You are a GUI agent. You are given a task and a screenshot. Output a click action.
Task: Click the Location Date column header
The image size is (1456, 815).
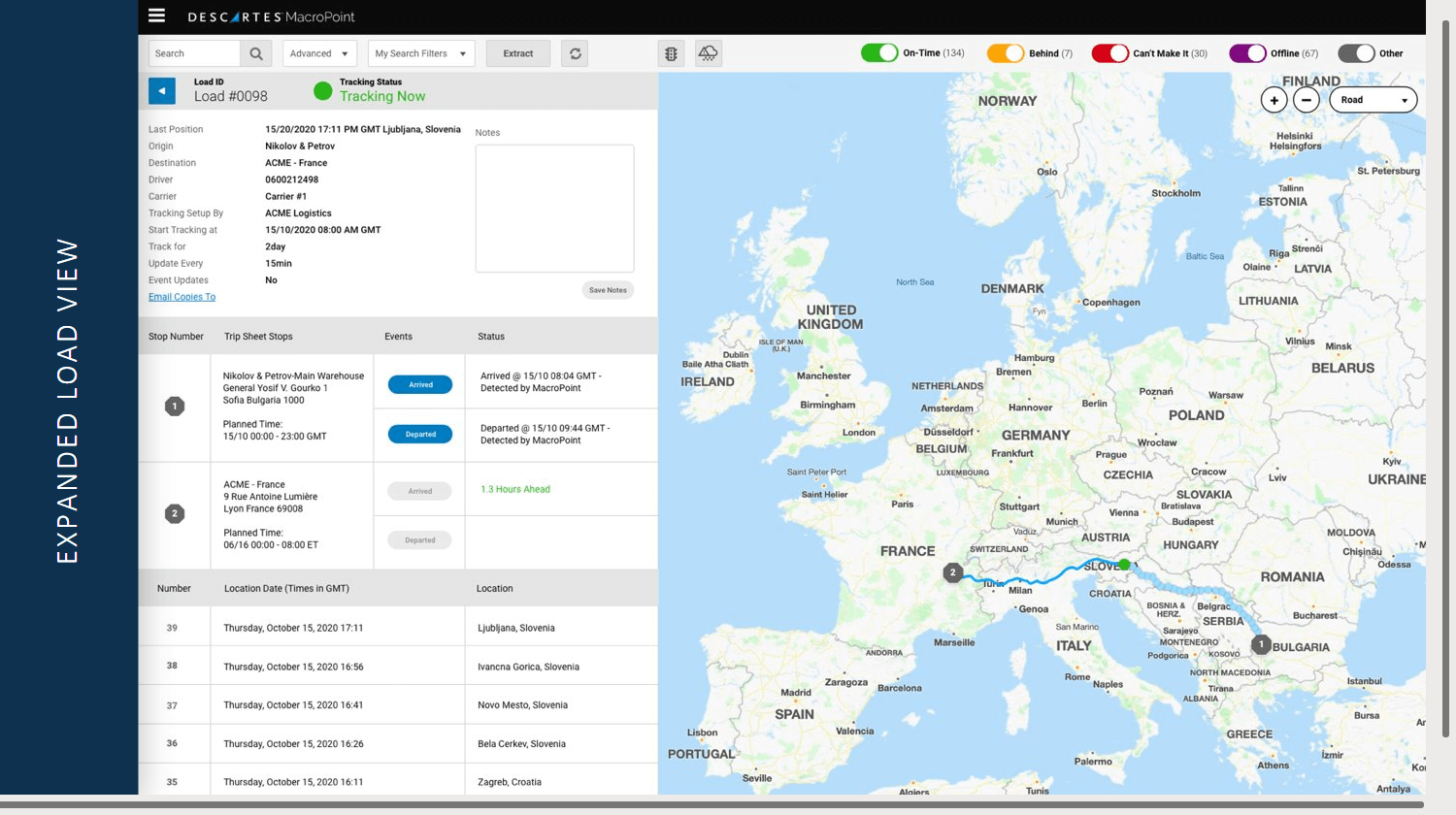coord(286,588)
